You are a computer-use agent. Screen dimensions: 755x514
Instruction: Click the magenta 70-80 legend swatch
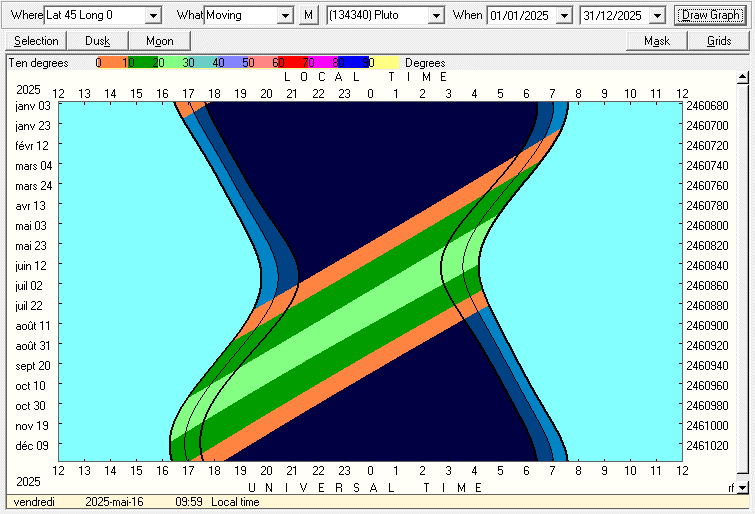click(x=324, y=63)
